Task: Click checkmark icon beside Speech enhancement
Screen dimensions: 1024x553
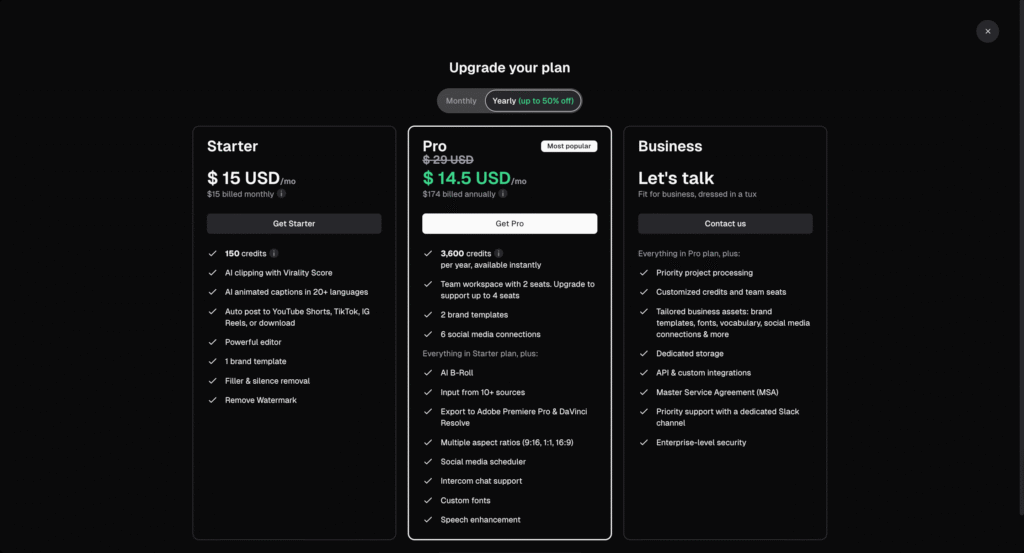Action: 428,520
